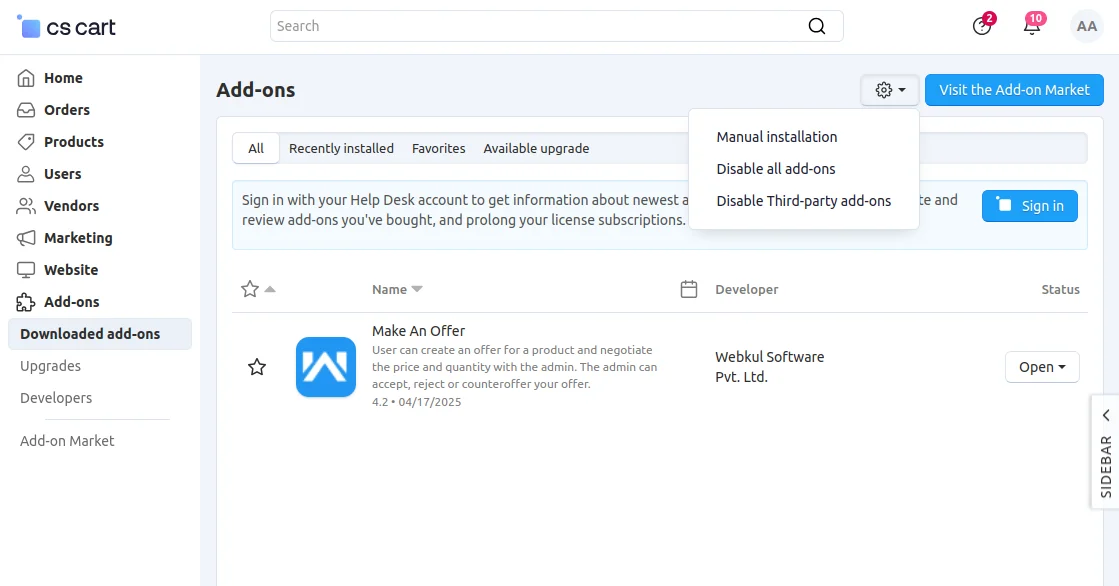Image resolution: width=1119 pixels, height=586 pixels.
Task: Expand the Open status dropdown
Action: [1042, 367]
